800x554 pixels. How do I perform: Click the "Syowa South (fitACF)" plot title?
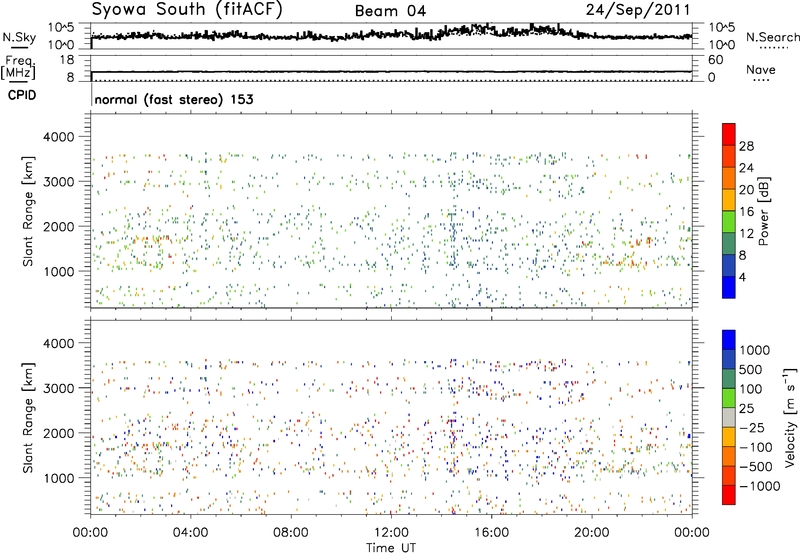click(x=187, y=9)
